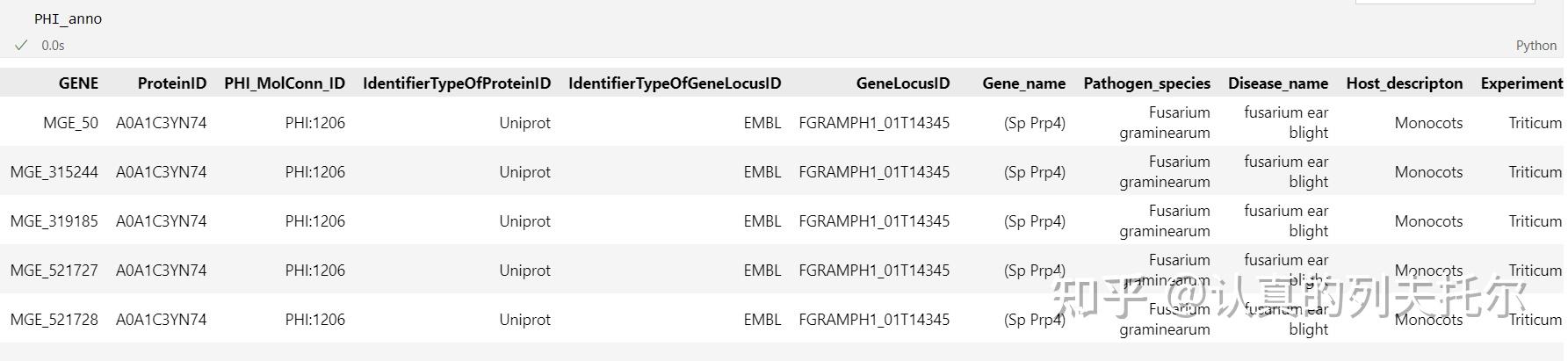Select the GeneLocusID column header
The height and width of the screenshot is (361, 1568).
pyautogui.click(x=903, y=83)
